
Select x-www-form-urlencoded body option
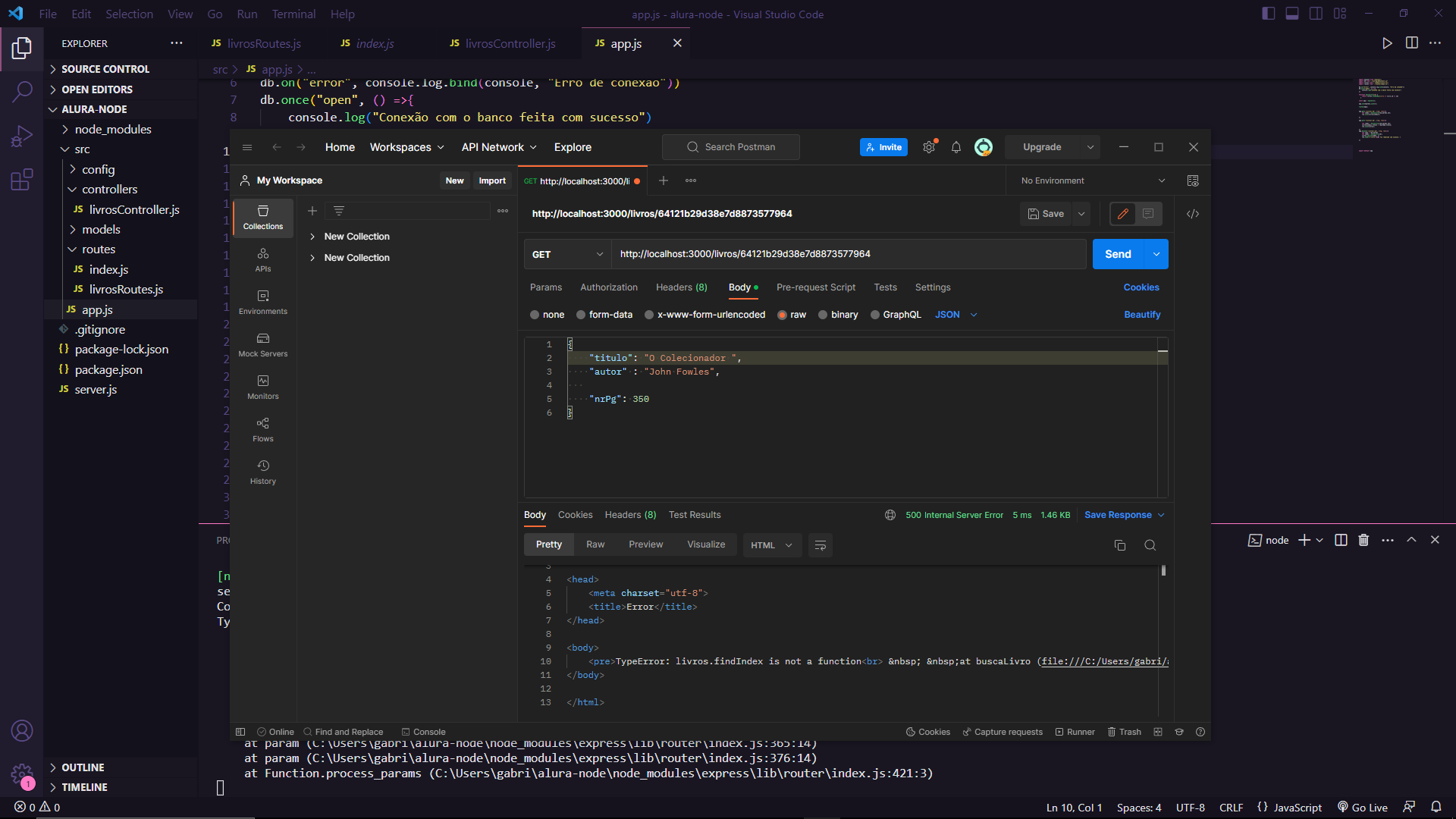pyautogui.click(x=649, y=315)
